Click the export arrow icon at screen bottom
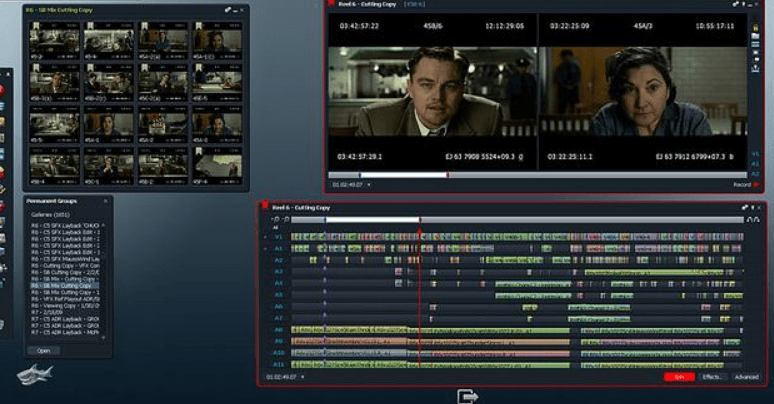This screenshot has width=774, height=404. click(467, 397)
